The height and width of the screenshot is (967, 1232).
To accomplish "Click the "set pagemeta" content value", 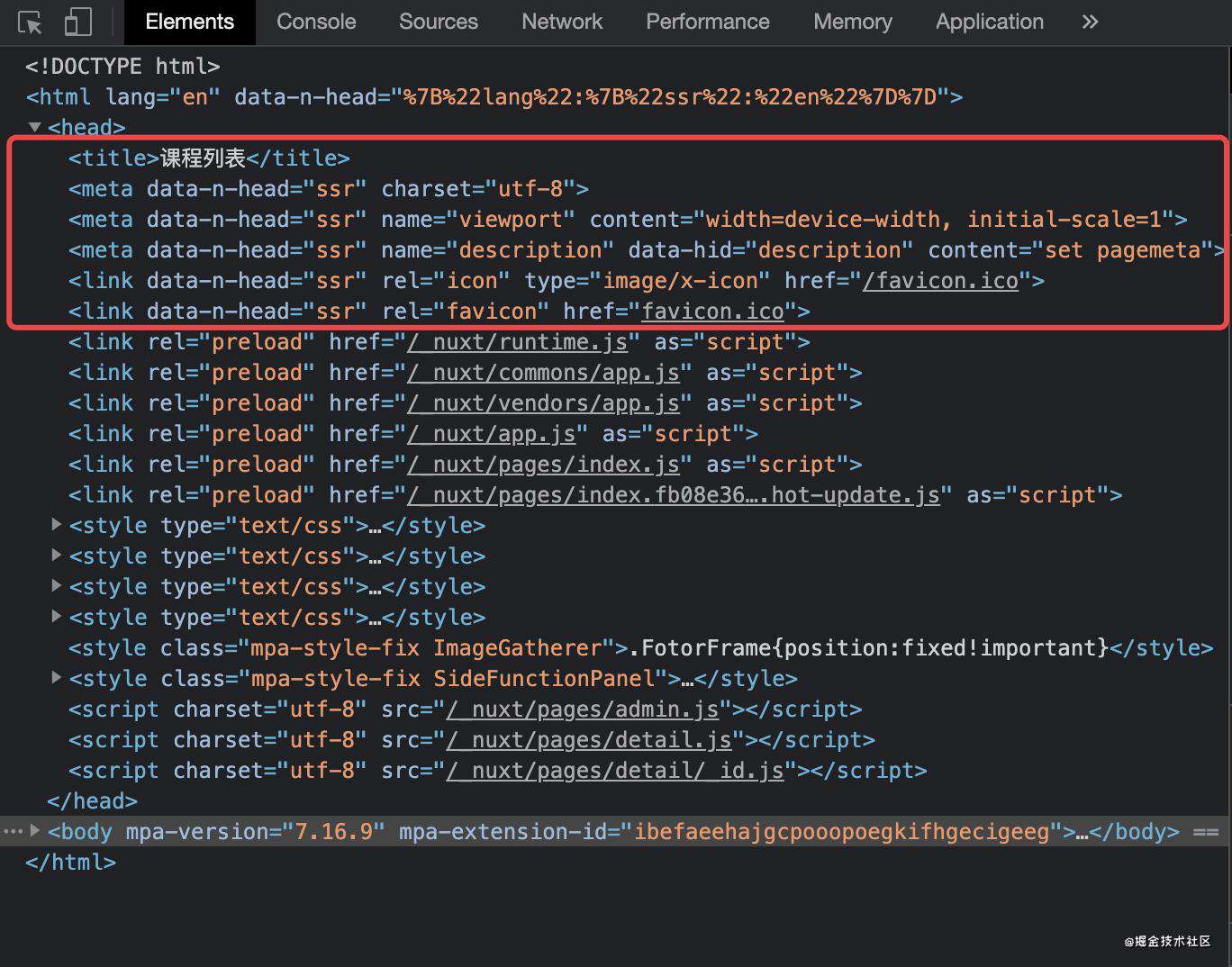I will (1122, 250).
